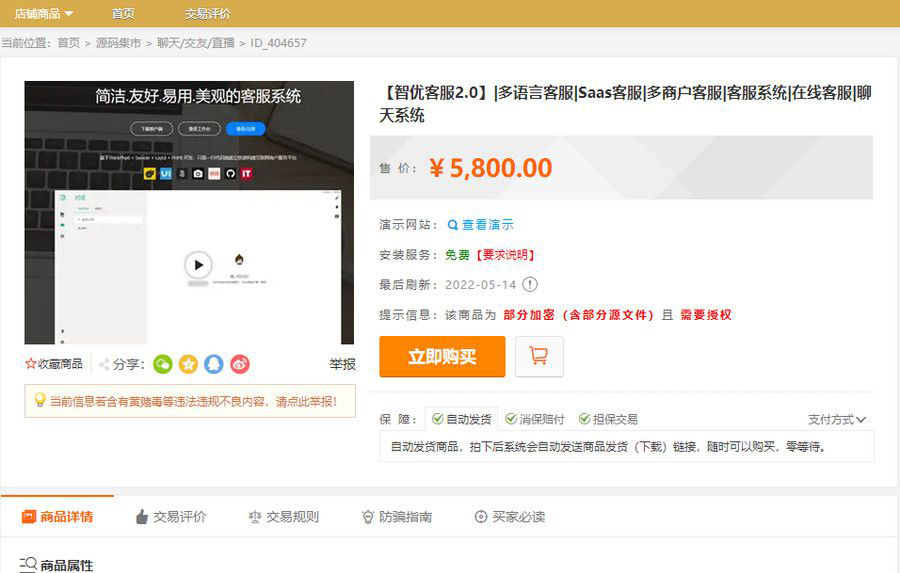Go to 源码集市 in breadcrumb
The width and height of the screenshot is (900, 573).
[x=118, y=43]
